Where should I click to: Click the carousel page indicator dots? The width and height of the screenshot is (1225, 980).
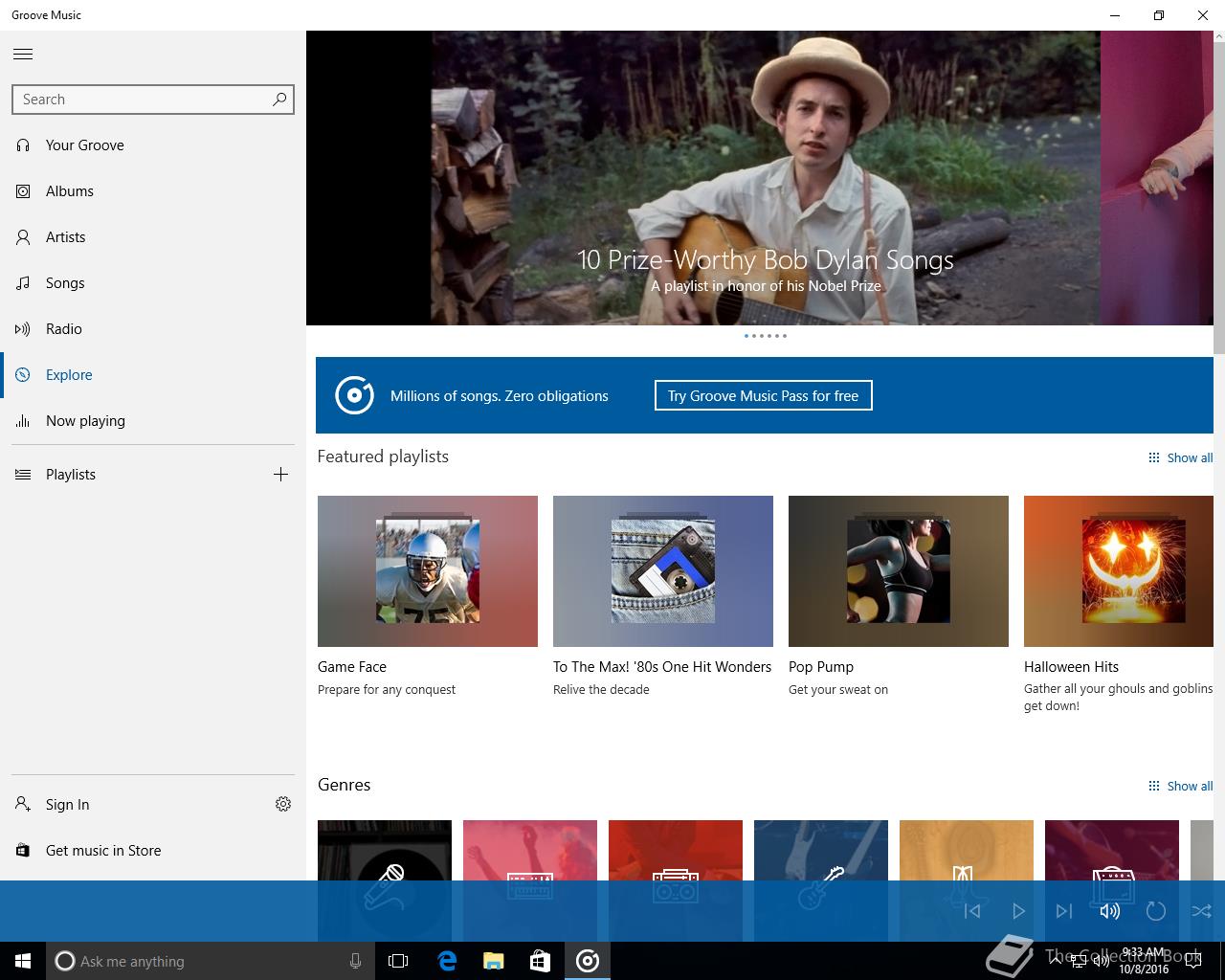click(x=766, y=336)
